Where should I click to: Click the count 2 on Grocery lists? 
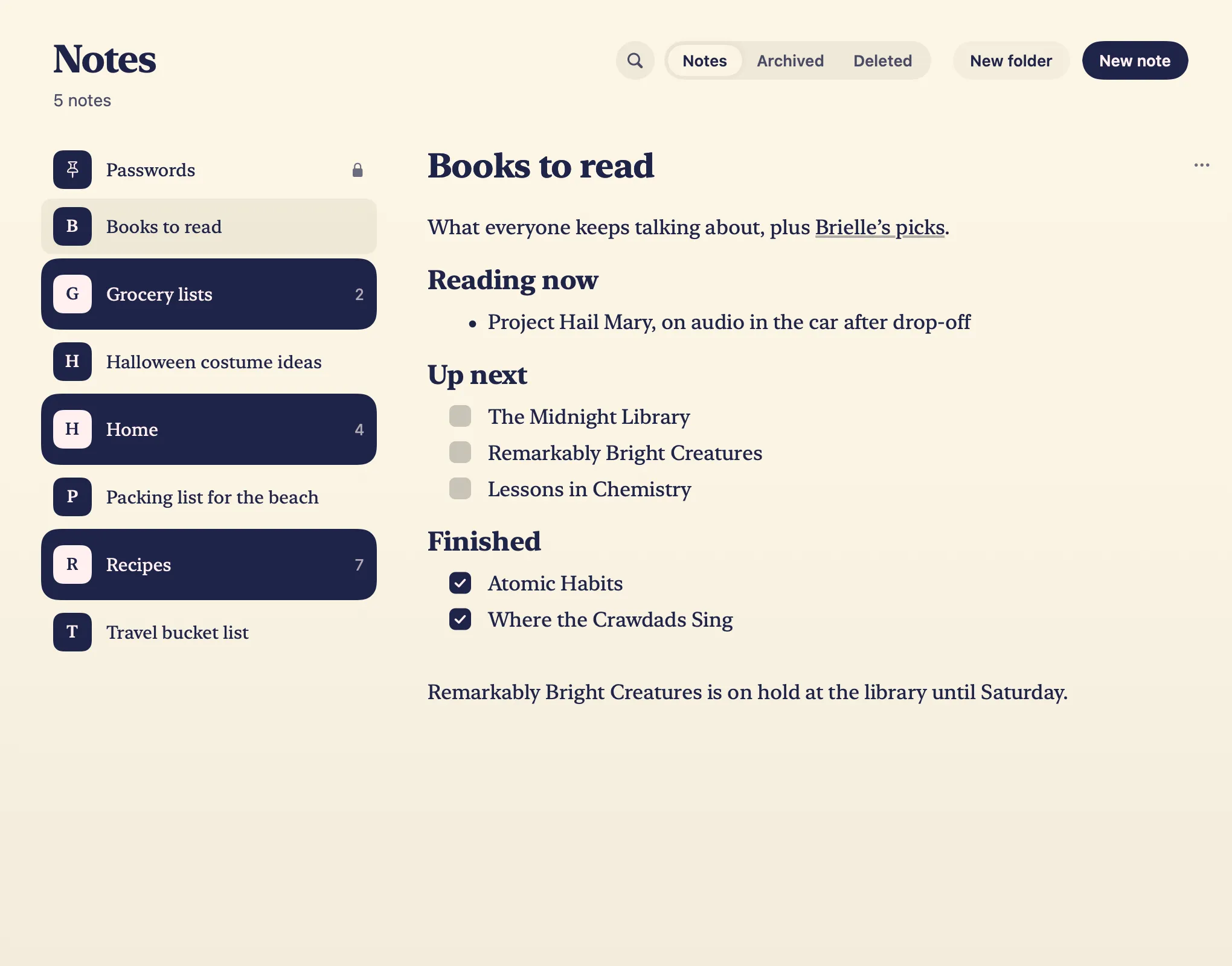tap(359, 294)
